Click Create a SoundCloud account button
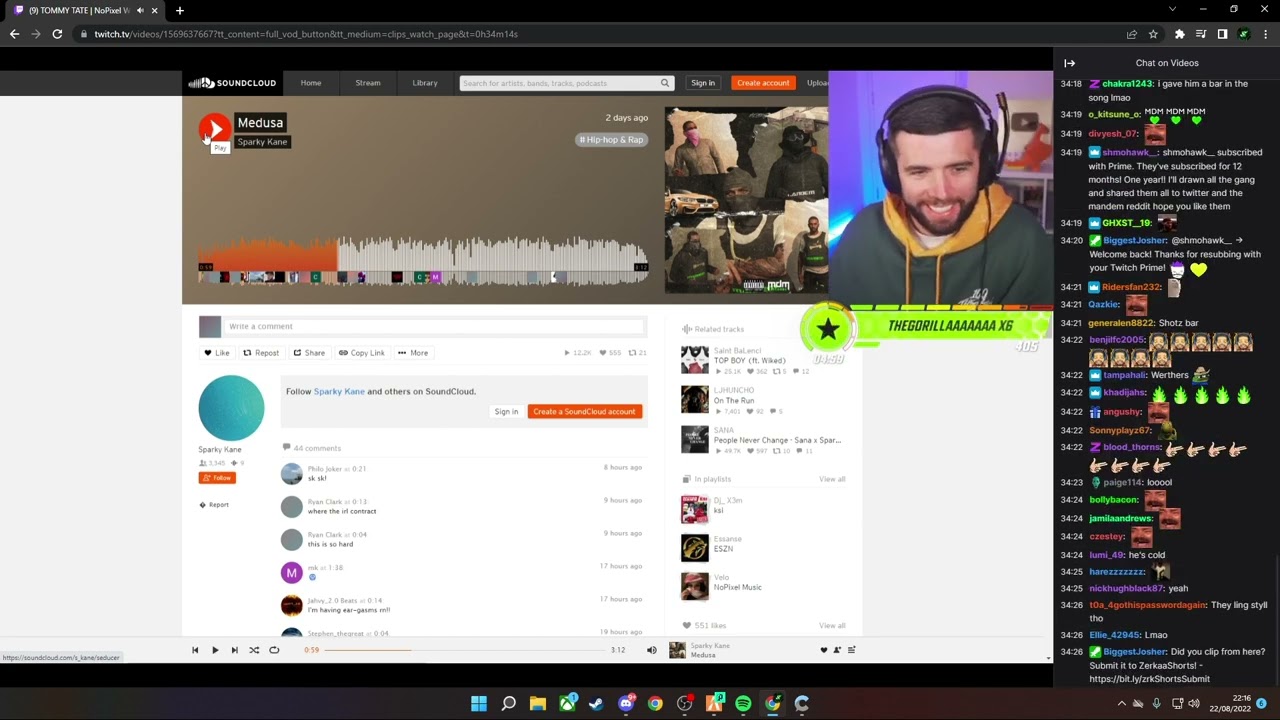The width and height of the screenshot is (1280, 720). click(x=584, y=412)
